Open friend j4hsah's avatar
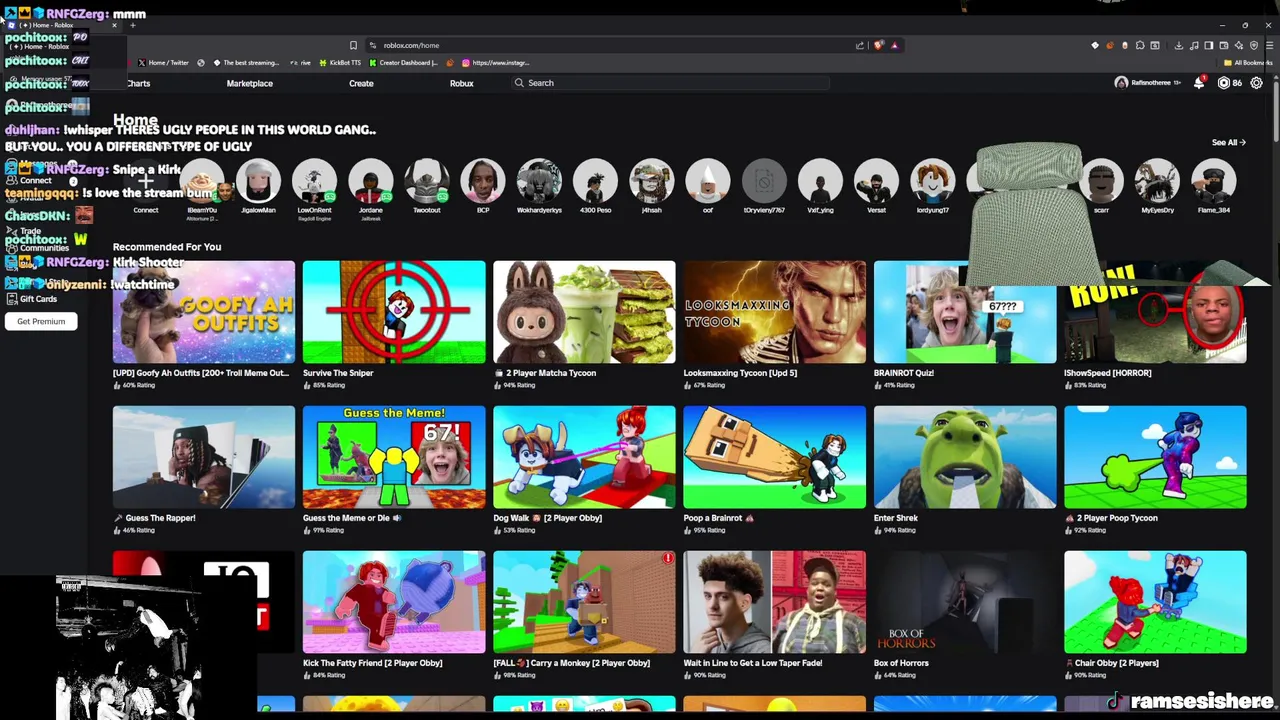This screenshot has width=1280, height=720. 652,181
